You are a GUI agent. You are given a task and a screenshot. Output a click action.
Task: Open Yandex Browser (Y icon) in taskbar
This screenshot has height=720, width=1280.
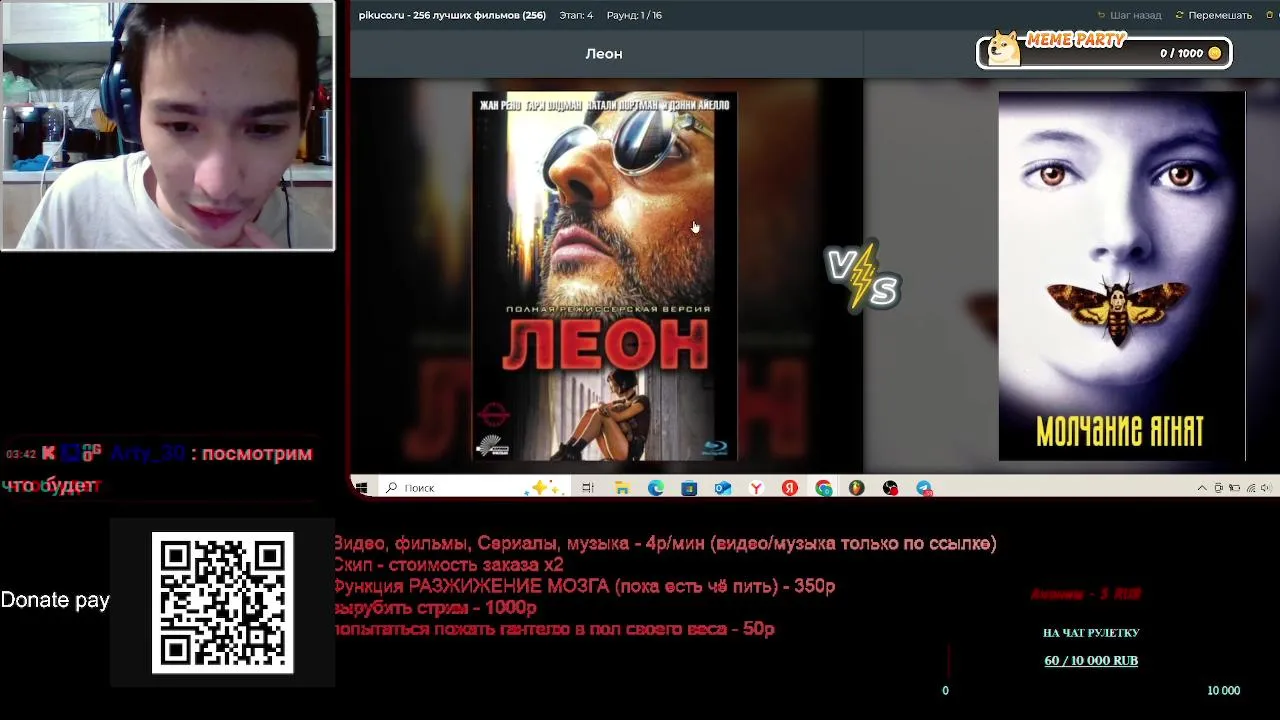756,488
